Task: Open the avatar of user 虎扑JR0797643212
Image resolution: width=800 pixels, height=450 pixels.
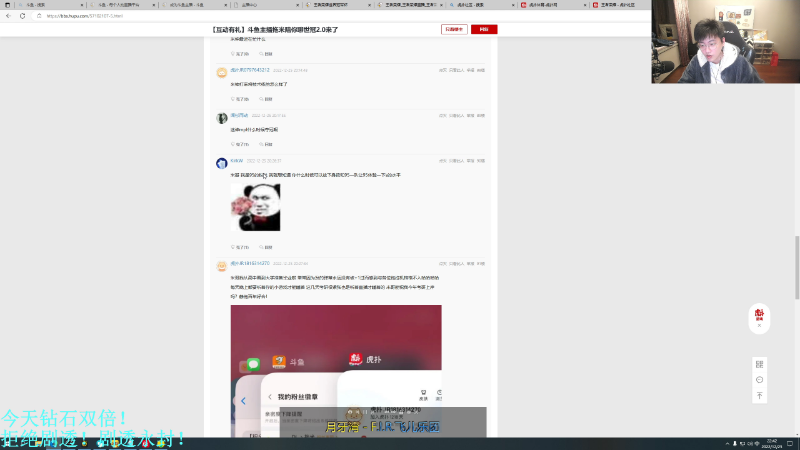Action: pos(221,72)
